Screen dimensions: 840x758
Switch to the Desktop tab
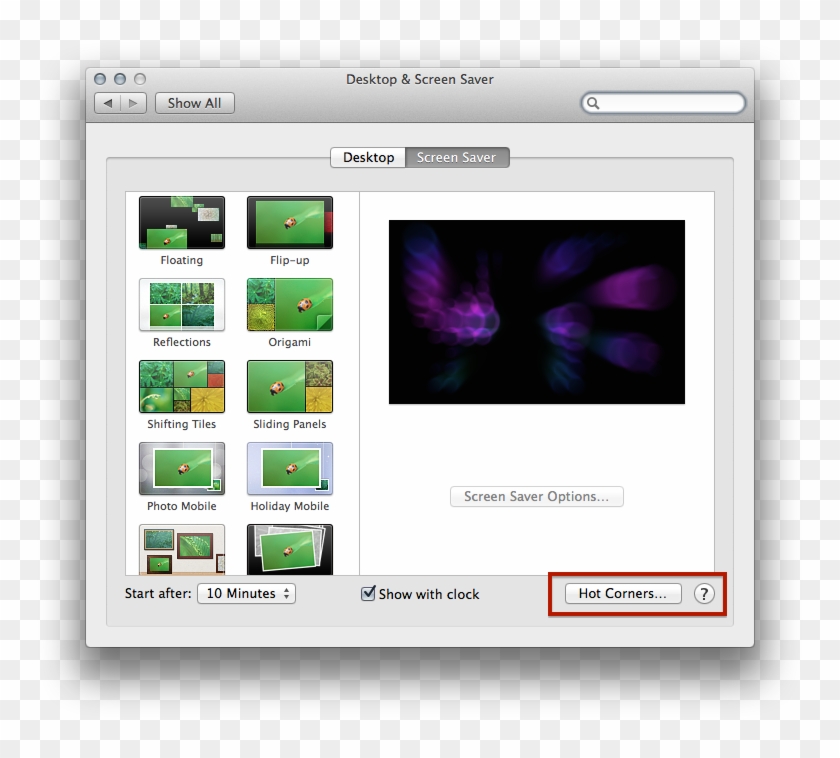[x=368, y=157]
